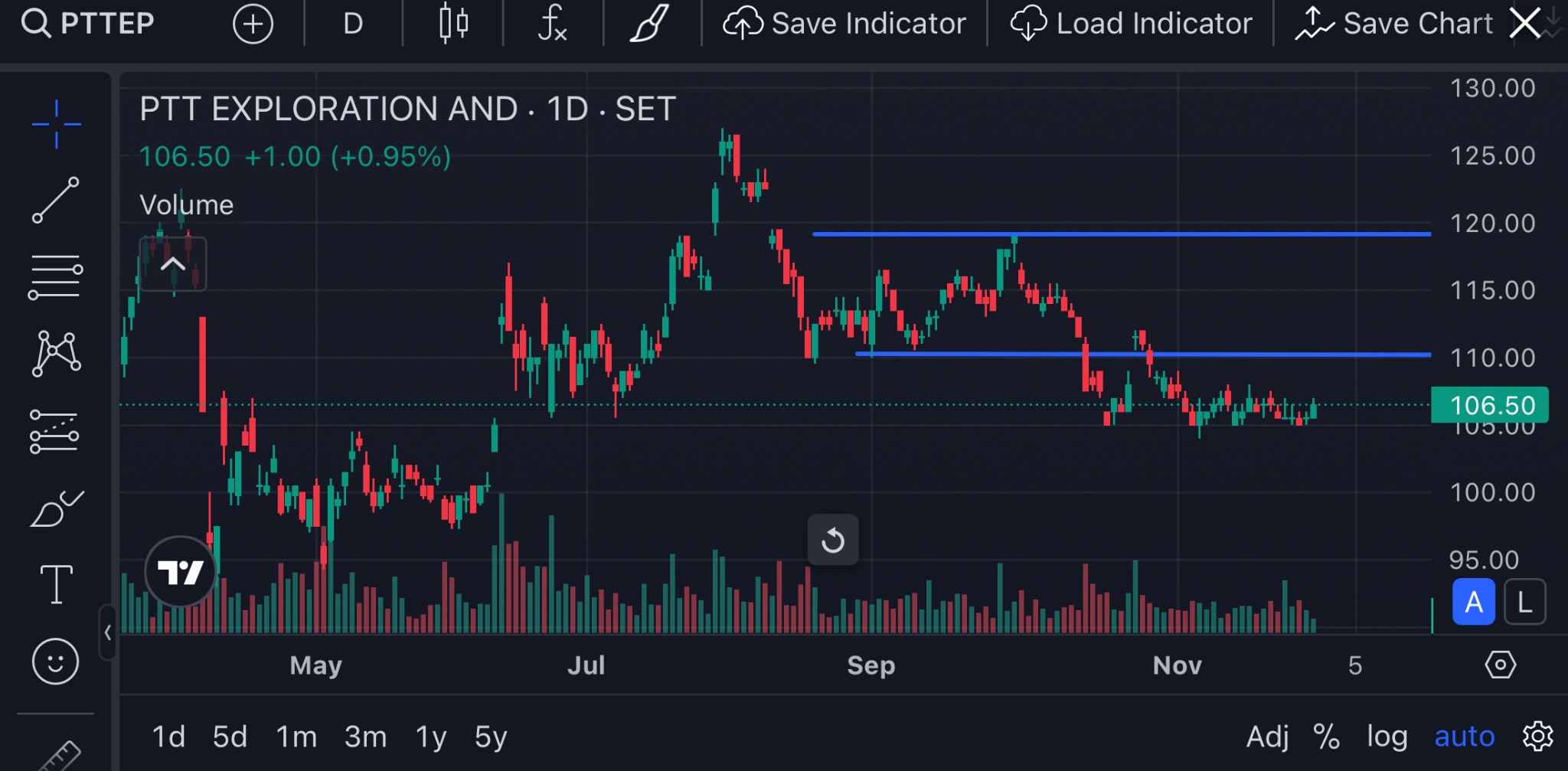Screen dimensions: 1568x771
Task: Click Save Indicator
Action: pos(844,24)
